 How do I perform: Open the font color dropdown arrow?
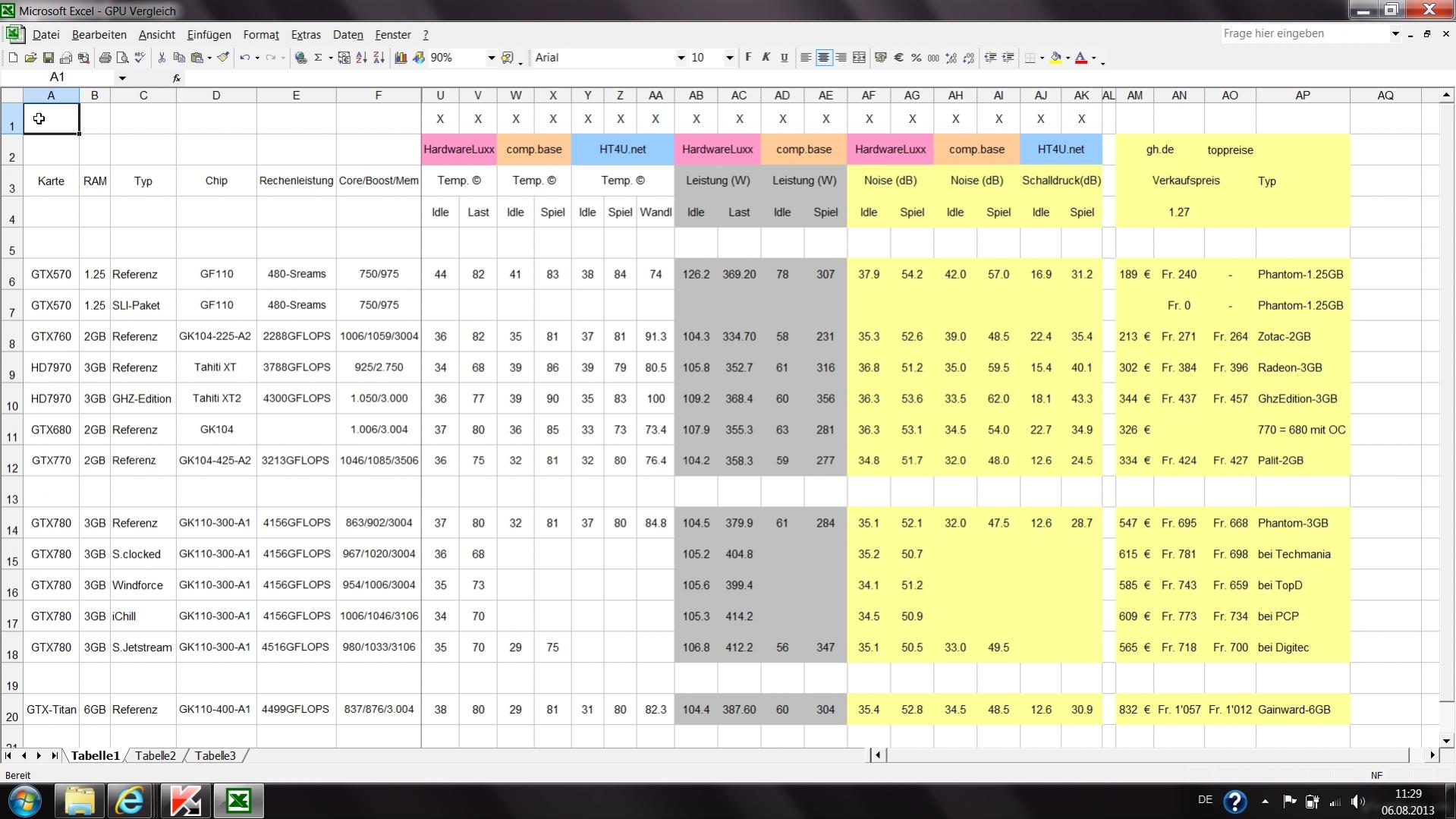1093,58
